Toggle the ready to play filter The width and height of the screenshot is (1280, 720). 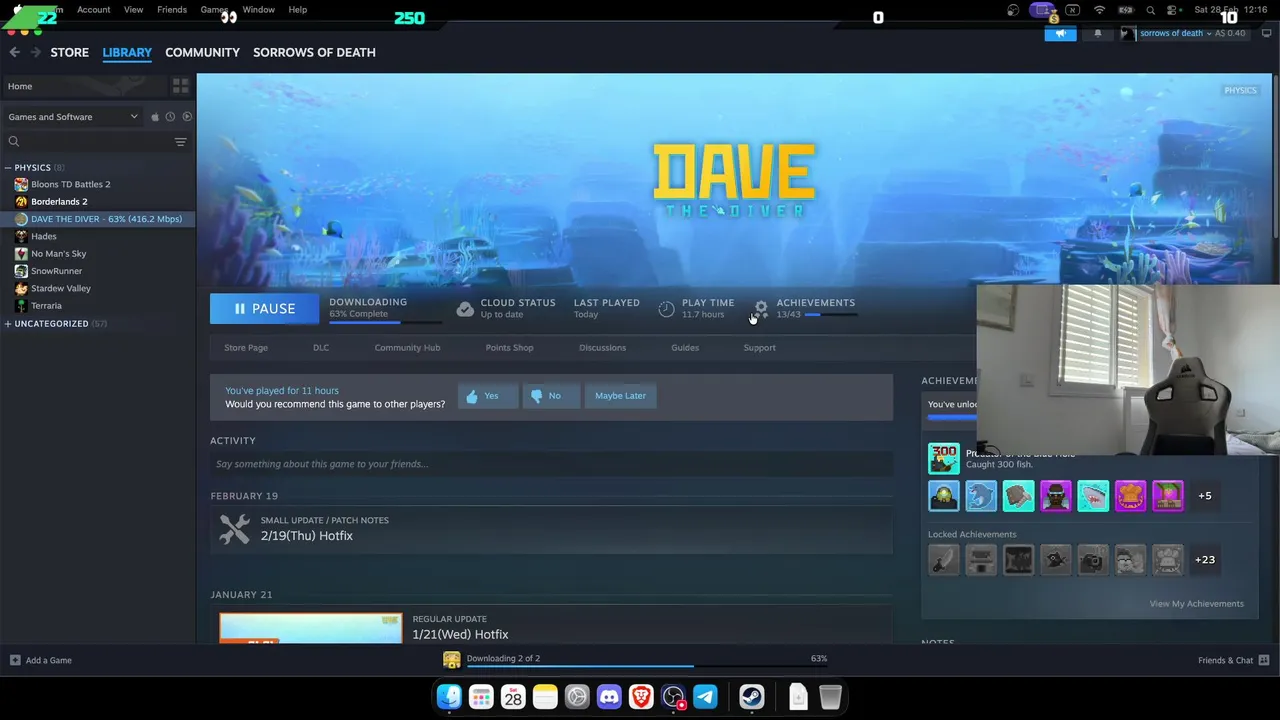[x=186, y=117]
